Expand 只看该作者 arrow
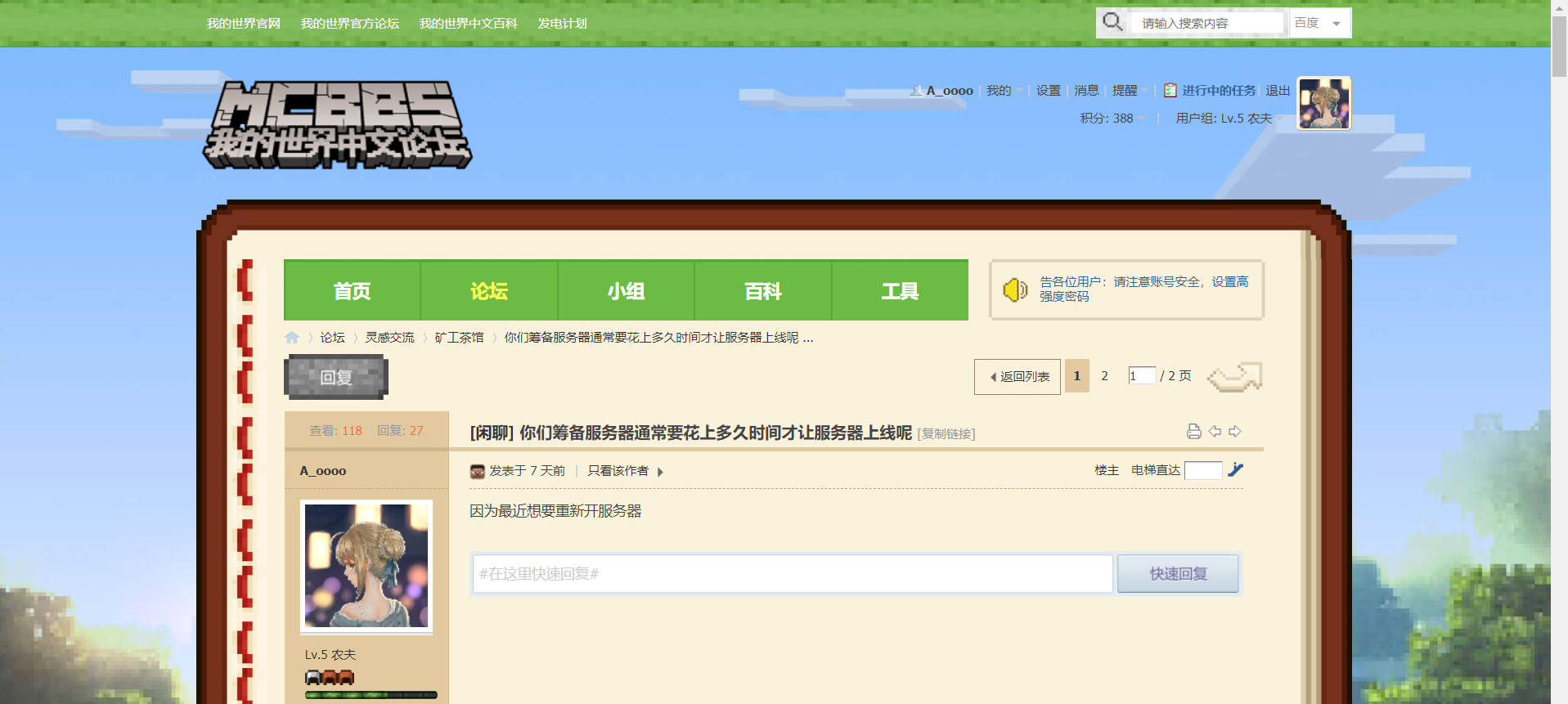 pyautogui.click(x=660, y=472)
